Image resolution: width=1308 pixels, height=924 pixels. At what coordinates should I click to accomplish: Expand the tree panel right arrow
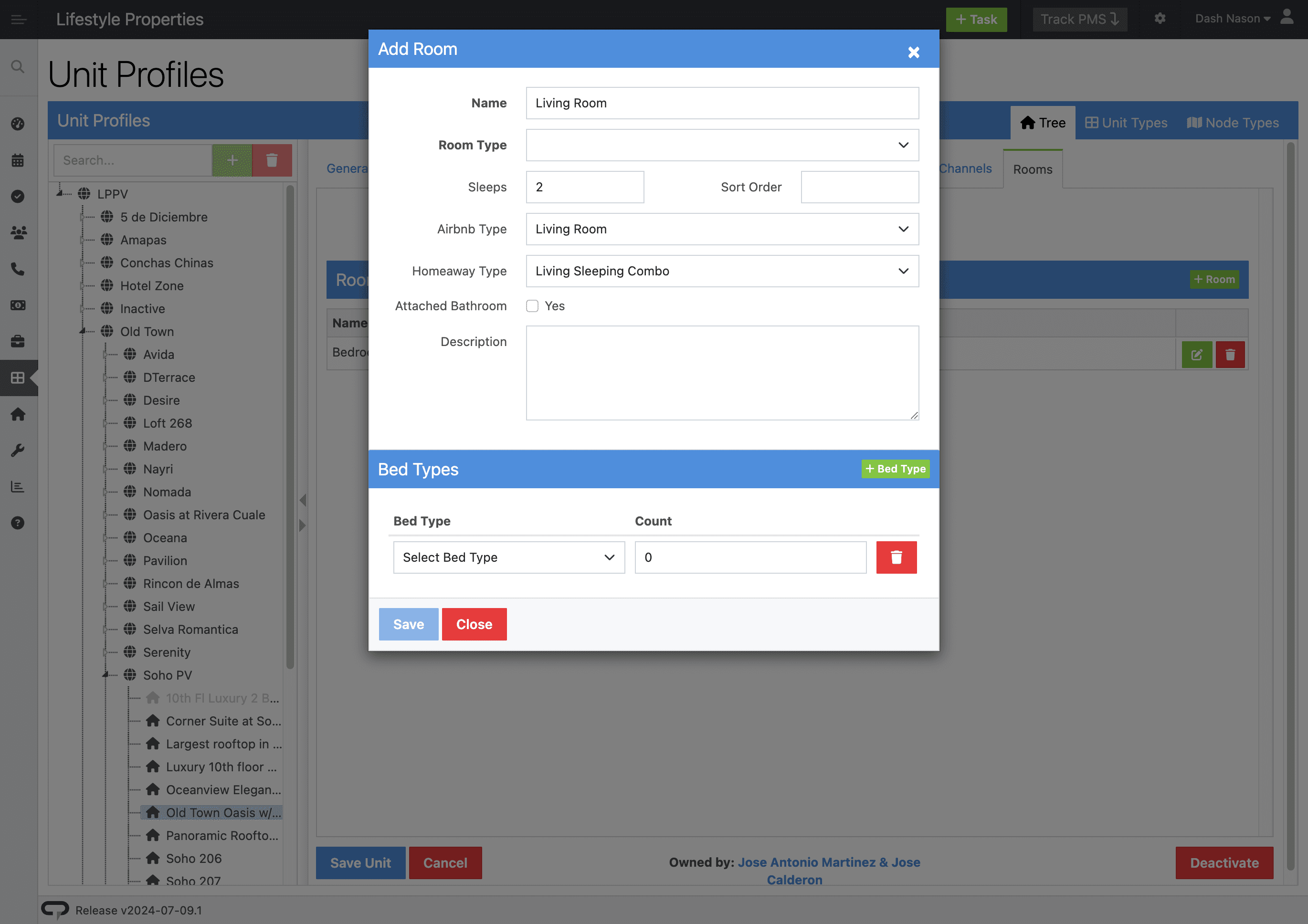pyautogui.click(x=303, y=525)
